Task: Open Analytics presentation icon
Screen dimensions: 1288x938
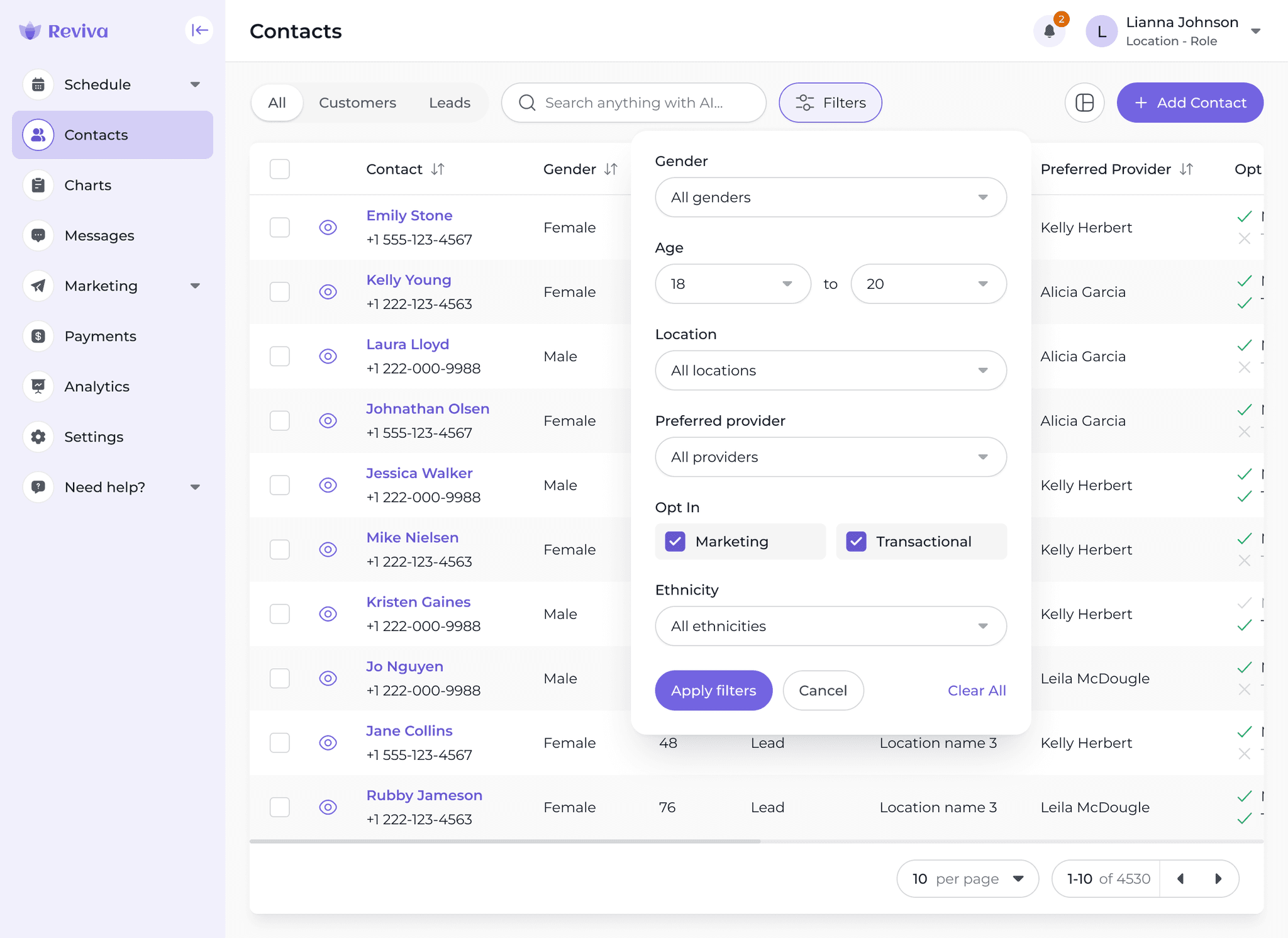Action: [x=38, y=386]
